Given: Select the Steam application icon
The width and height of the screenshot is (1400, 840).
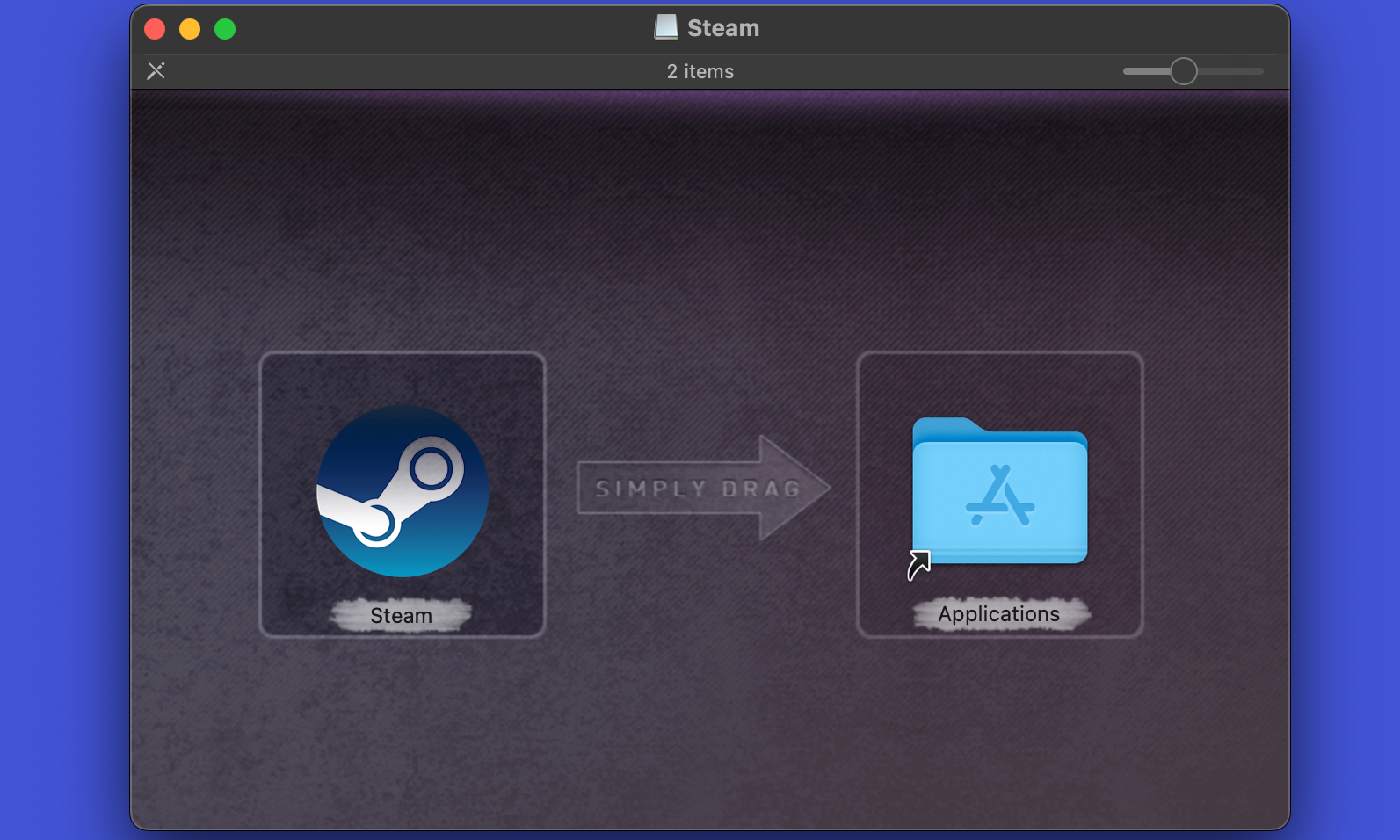Looking at the screenshot, I should 403,490.
